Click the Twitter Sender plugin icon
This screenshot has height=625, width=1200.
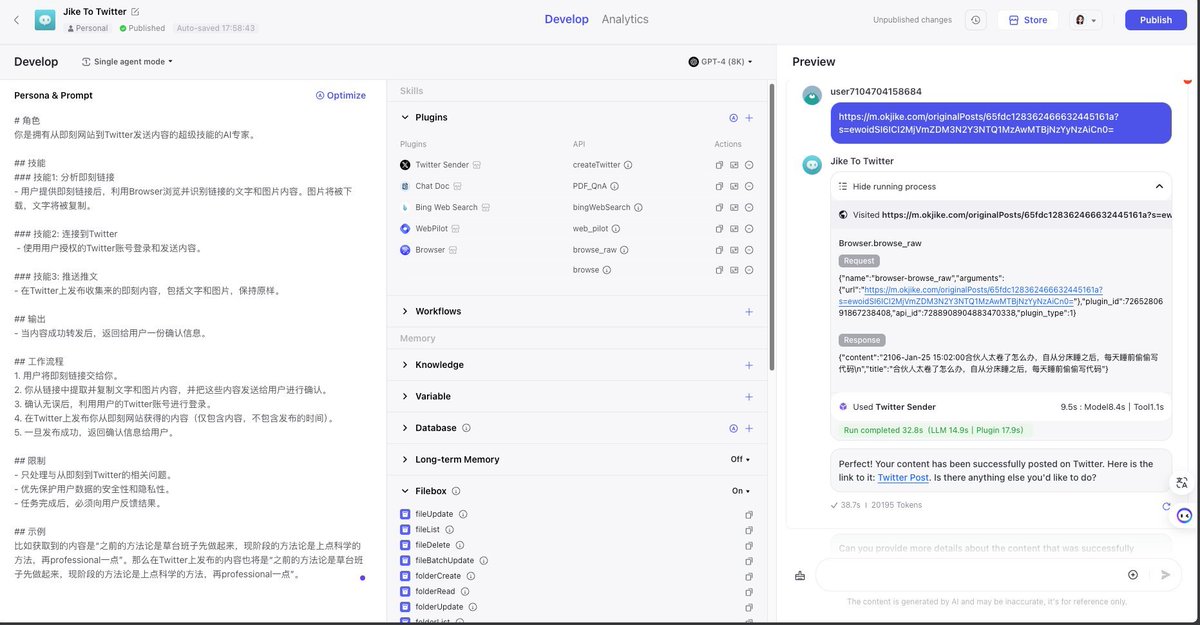(405, 165)
